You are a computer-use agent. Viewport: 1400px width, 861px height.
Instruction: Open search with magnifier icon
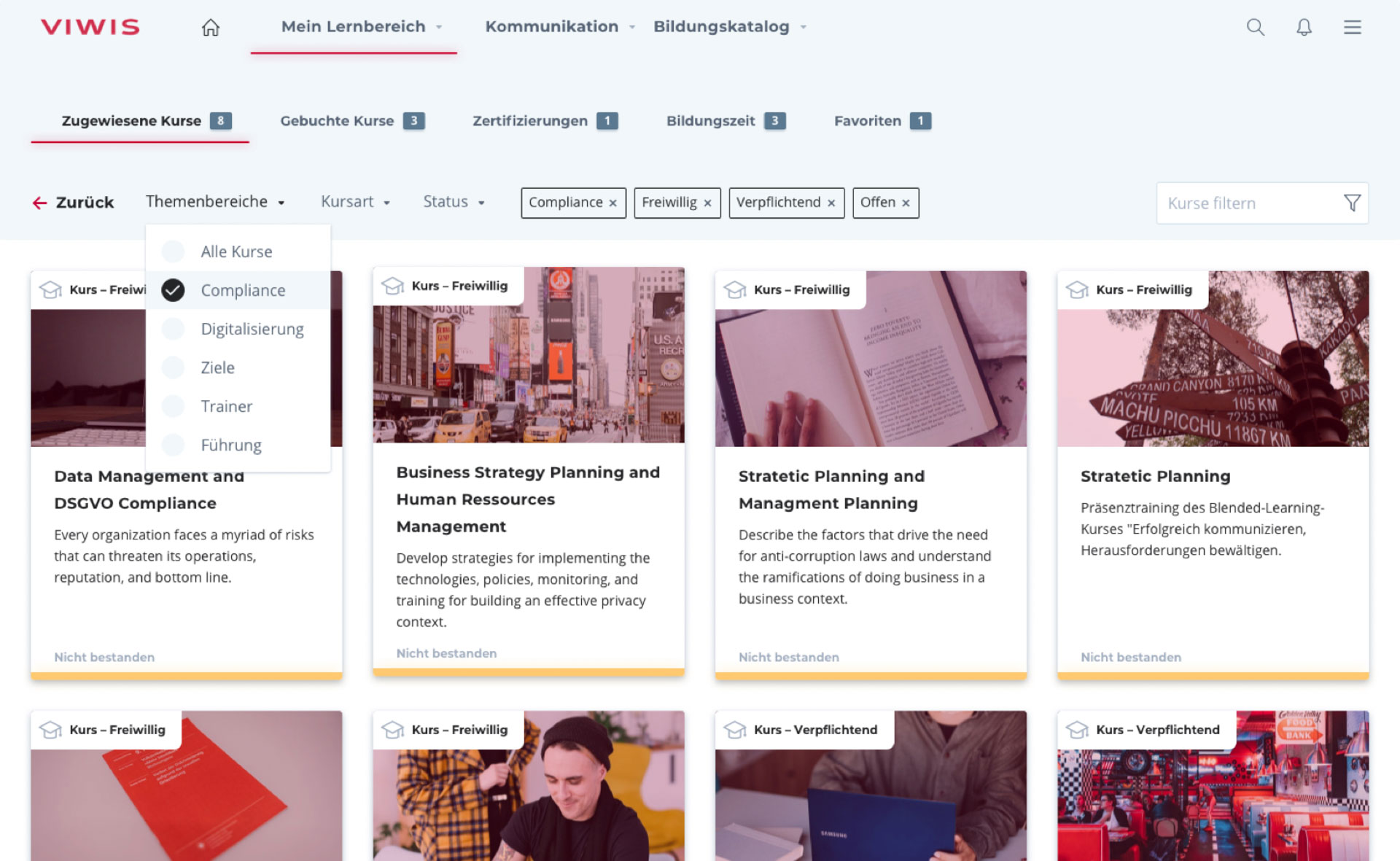tap(1255, 28)
